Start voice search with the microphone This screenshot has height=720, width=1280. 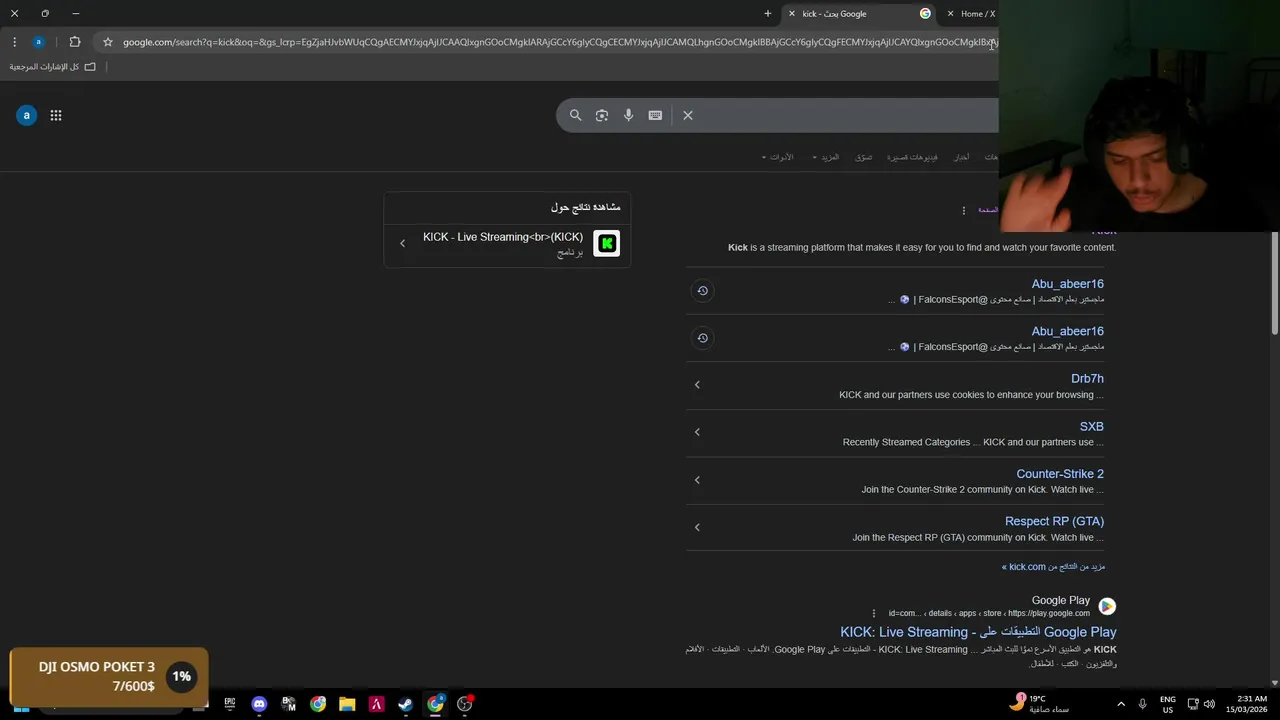tap(628, 115)
